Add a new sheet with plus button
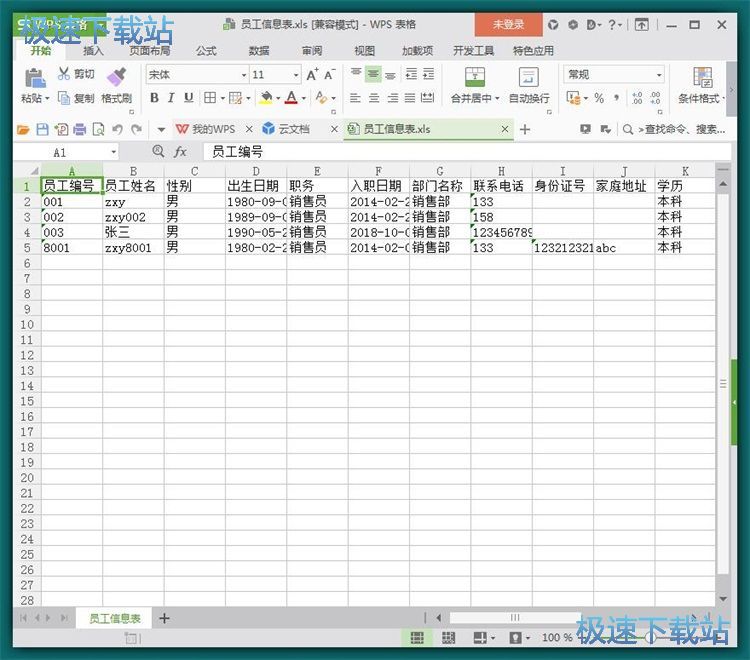750x660 pixels. point(164,618)
